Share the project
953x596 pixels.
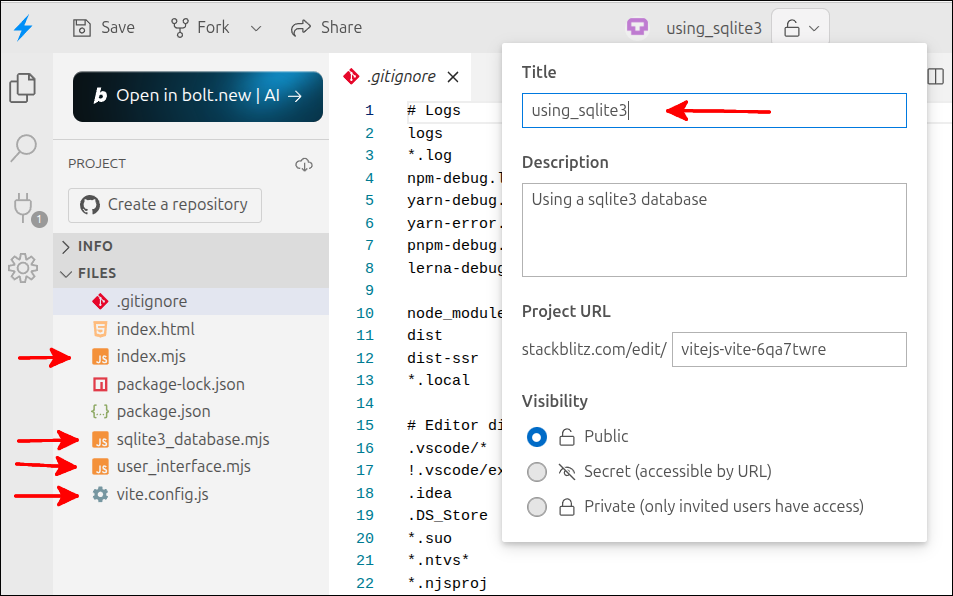325,27
